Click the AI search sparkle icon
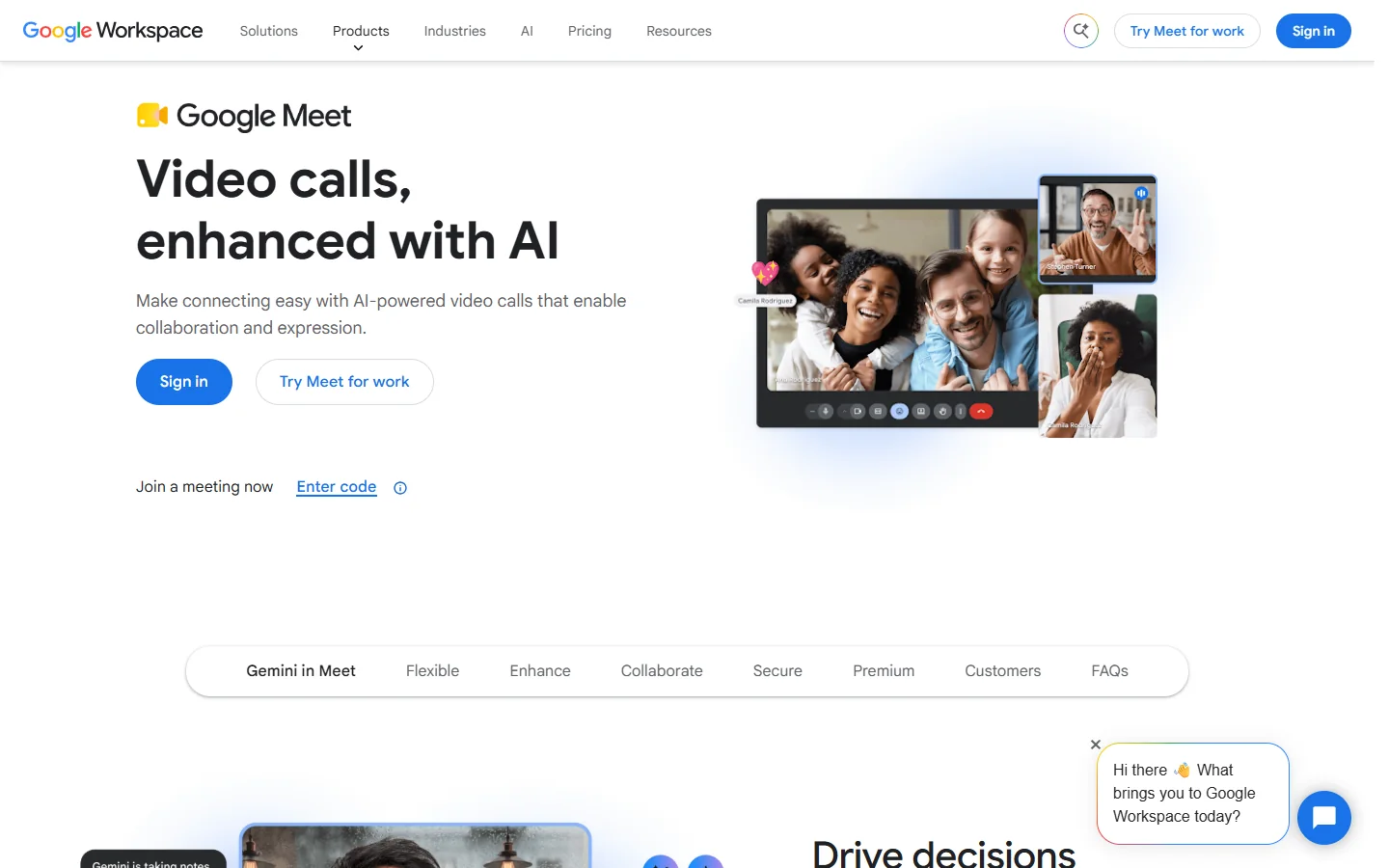The height and width of the screenshot is (868, 1389). [1081, 31]
